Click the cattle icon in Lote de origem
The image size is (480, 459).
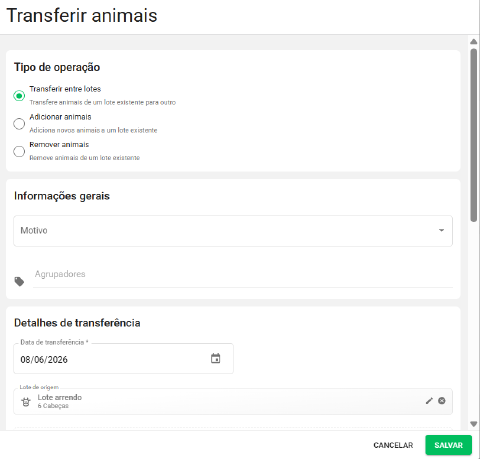[26, 402]
